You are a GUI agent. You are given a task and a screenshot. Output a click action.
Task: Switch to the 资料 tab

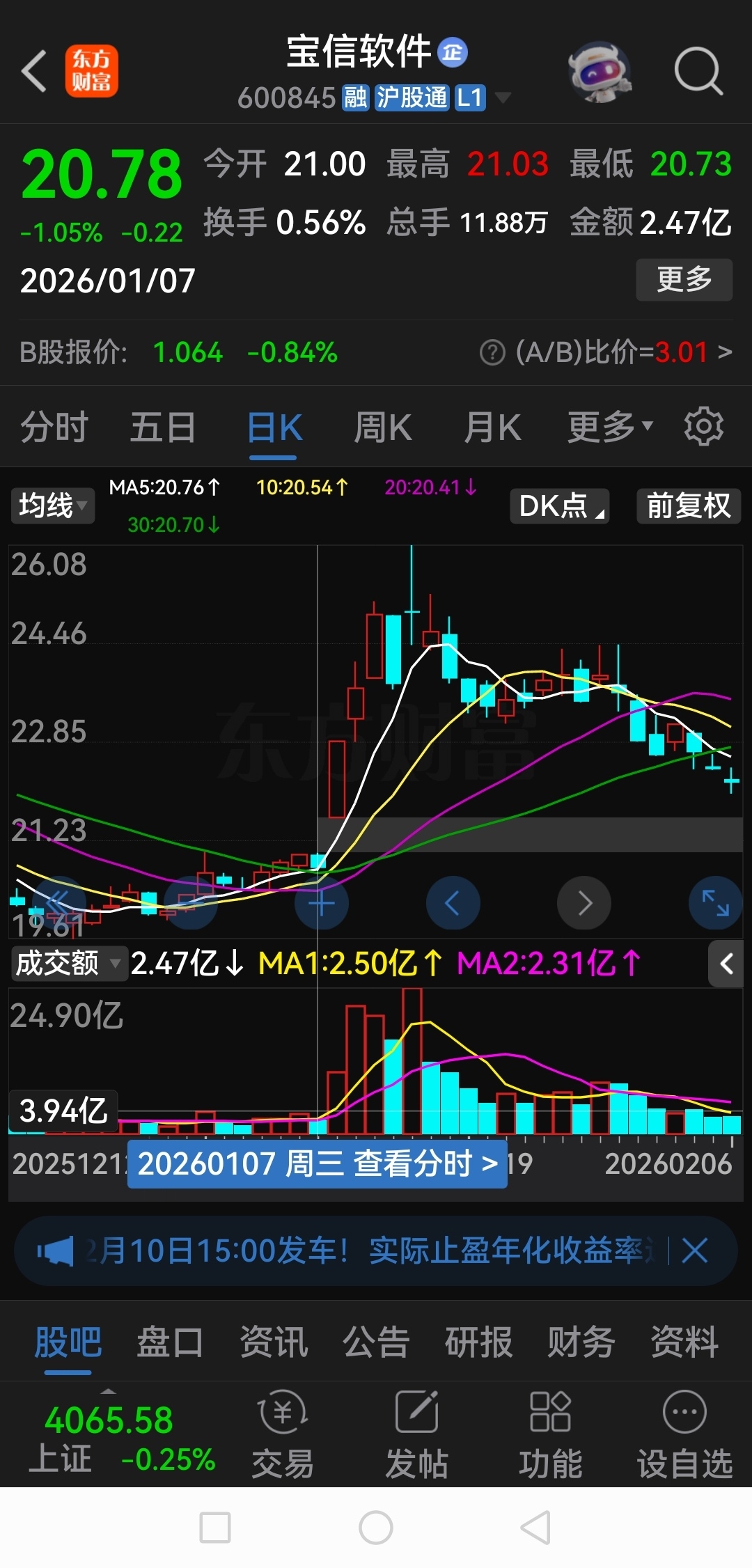pyautogui.click(x=684, y=1342)
